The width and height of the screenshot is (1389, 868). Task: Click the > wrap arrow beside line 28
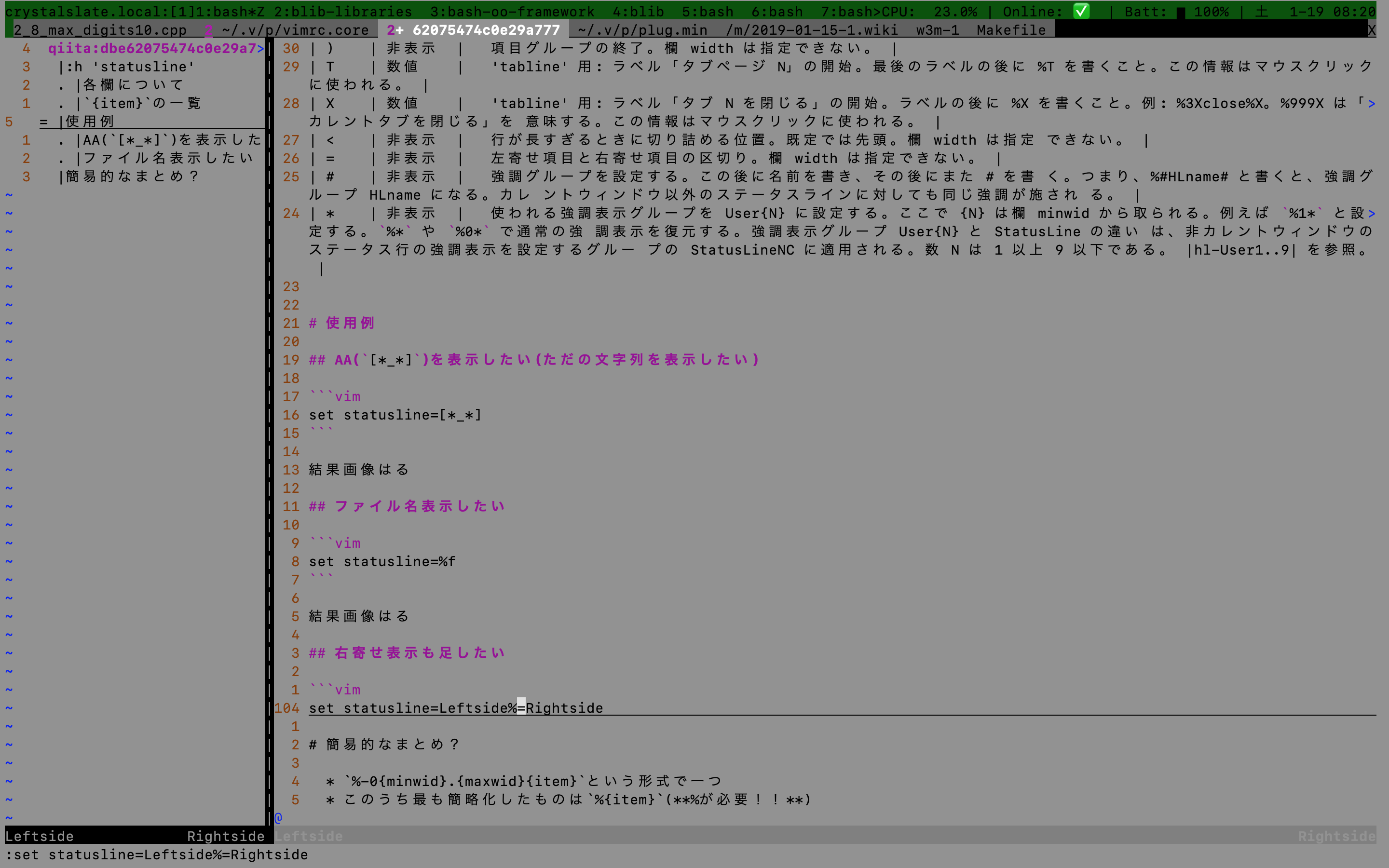[1372, 103]
